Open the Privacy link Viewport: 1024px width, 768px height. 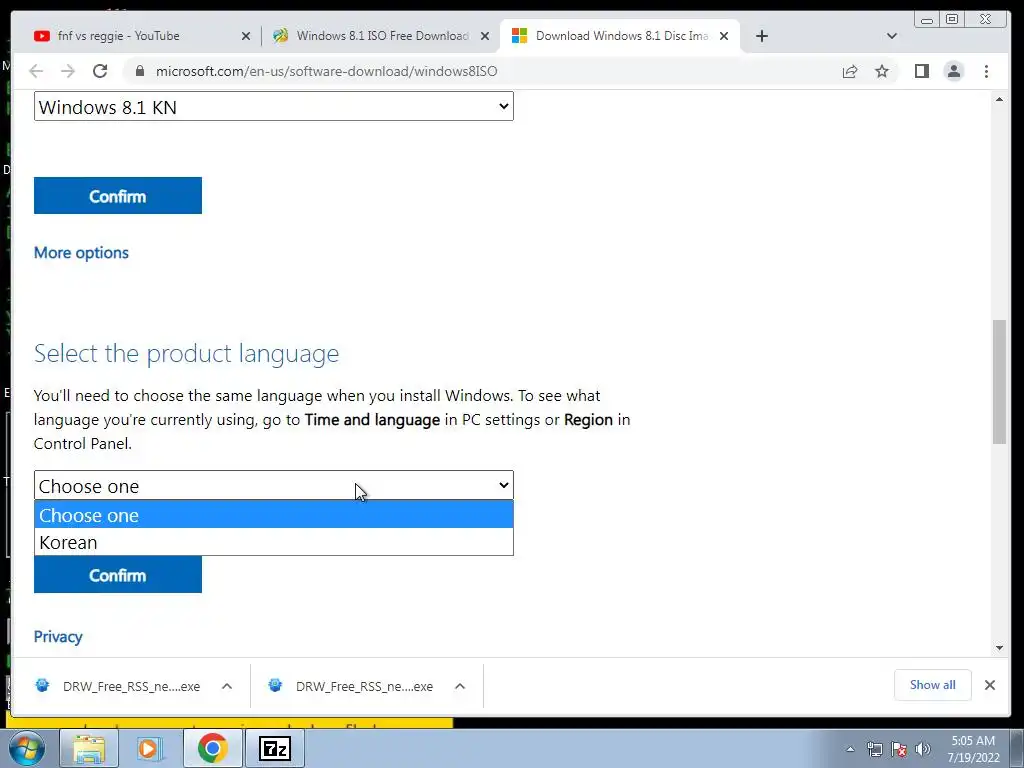click(x=58, y=637)
